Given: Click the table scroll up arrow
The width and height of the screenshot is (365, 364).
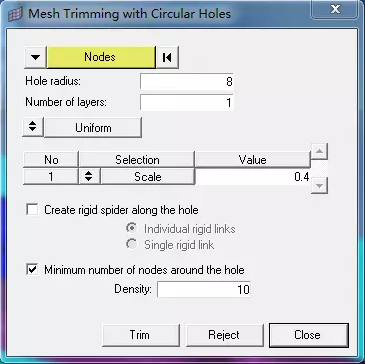Looking at the screenshot, I should (319, 152).
